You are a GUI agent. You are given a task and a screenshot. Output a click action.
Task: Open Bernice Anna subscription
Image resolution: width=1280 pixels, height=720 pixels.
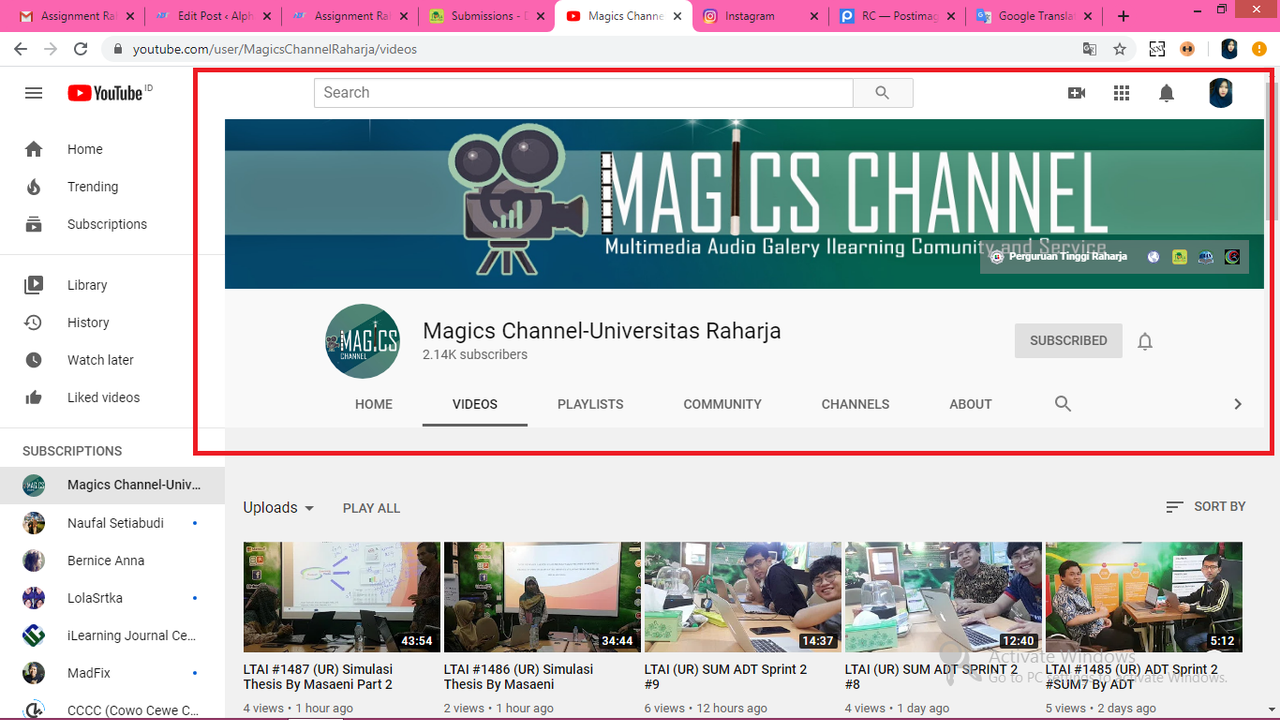112,561
